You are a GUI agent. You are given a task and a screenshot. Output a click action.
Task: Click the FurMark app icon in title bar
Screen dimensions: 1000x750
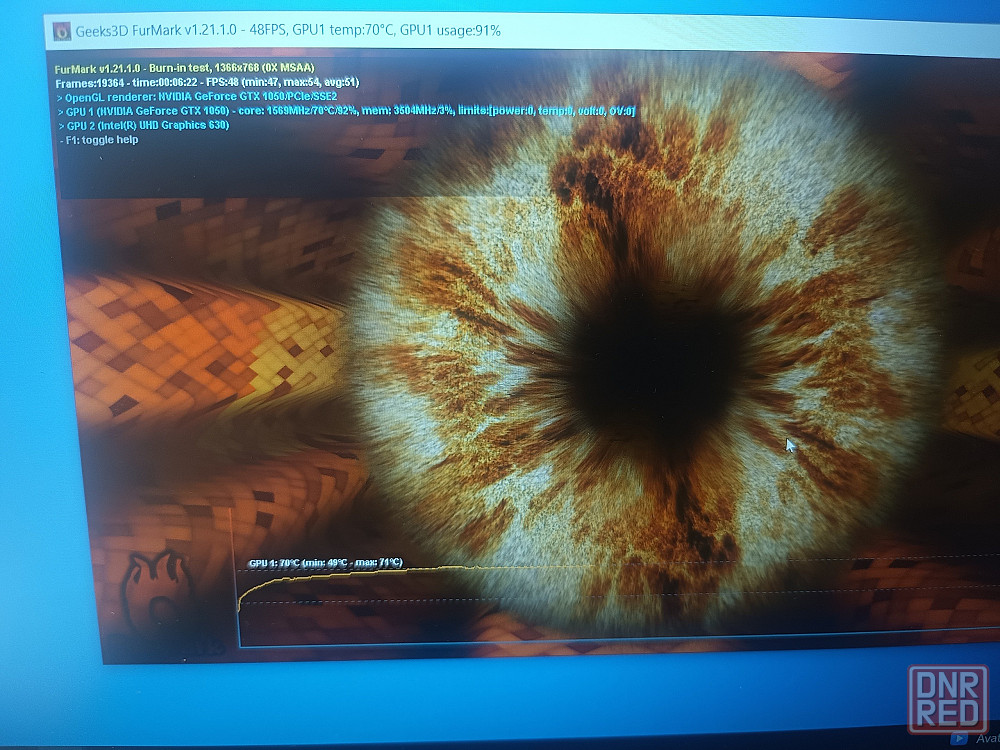62,31
